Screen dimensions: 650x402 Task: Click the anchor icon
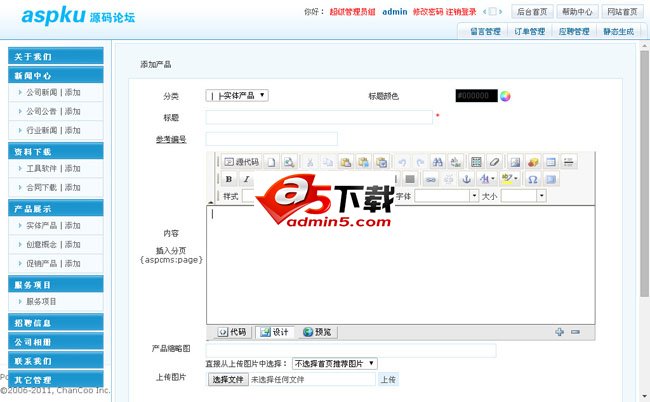point(466,179)
